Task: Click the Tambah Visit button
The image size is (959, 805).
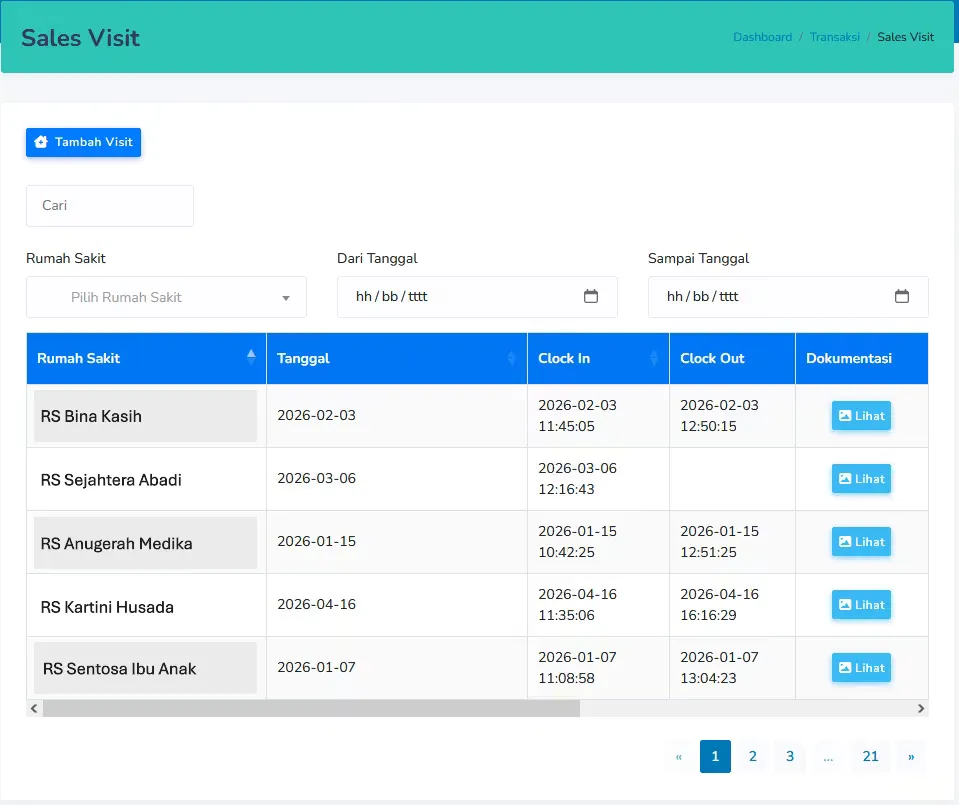Action: [83, 143]
